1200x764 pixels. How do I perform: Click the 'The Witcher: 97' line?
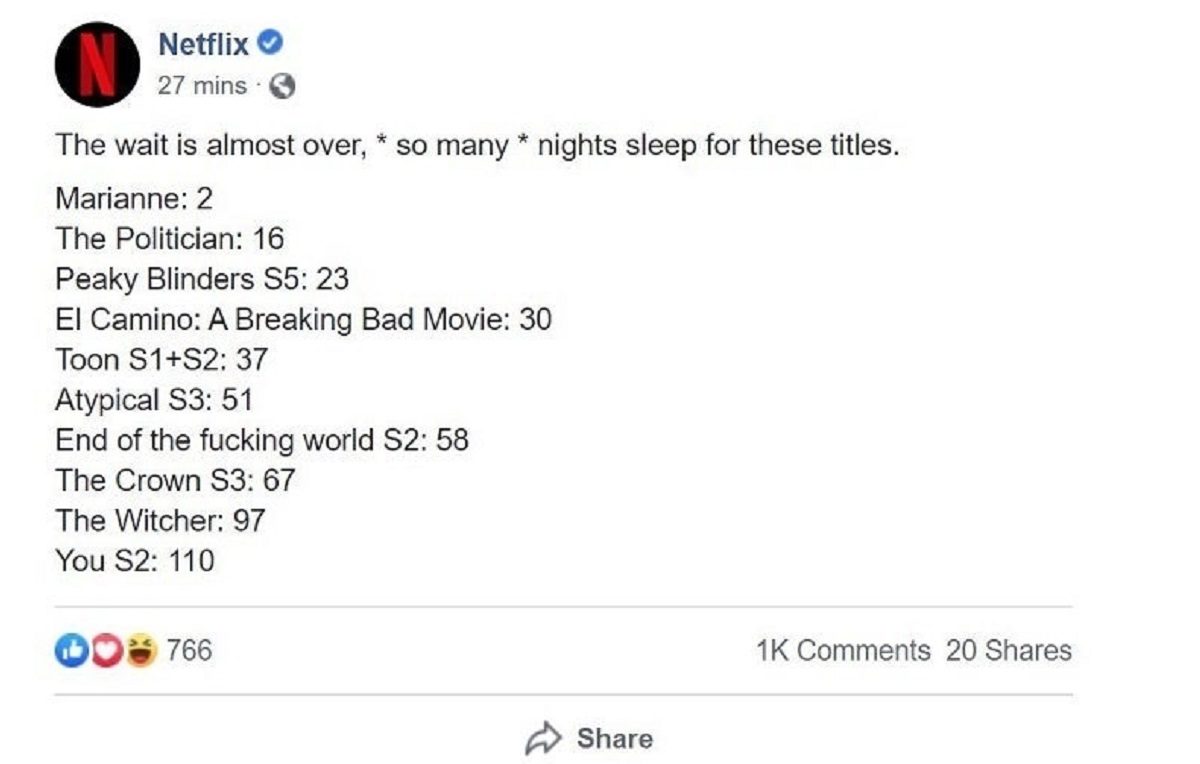click(x=160, y=520)
